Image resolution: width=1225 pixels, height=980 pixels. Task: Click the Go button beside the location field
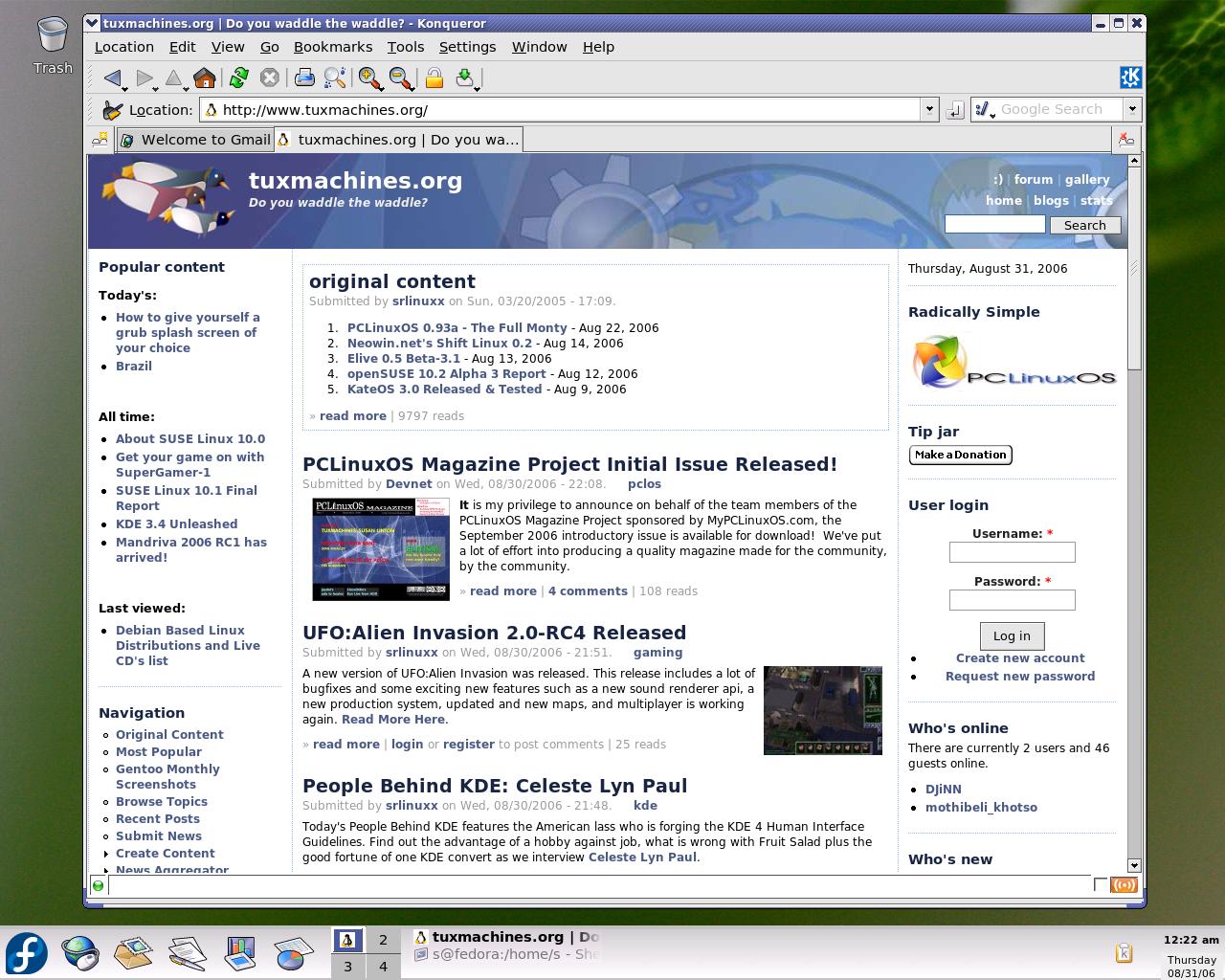pyautogui.click(x=954, y=110)
